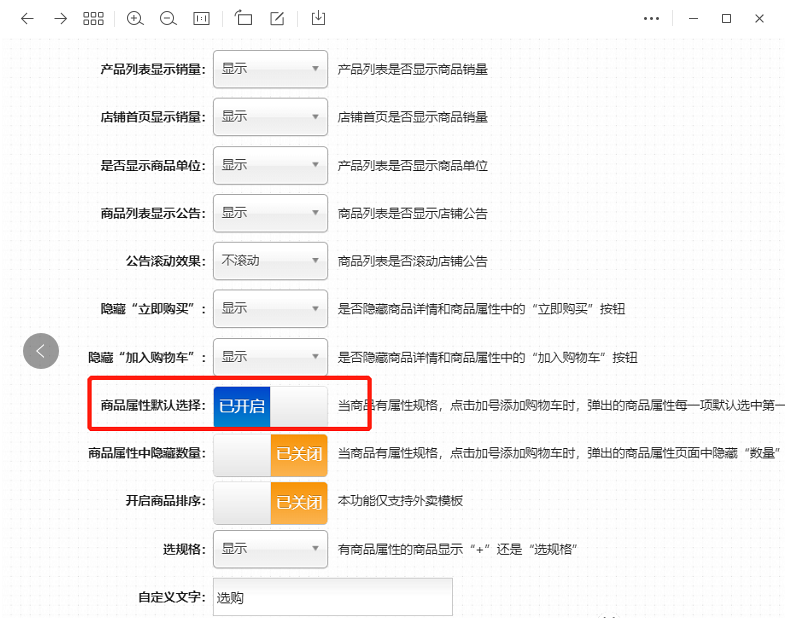Go back to the previous image
The height and width of the screenshot is (618, 785).
[x=27, y=18]
